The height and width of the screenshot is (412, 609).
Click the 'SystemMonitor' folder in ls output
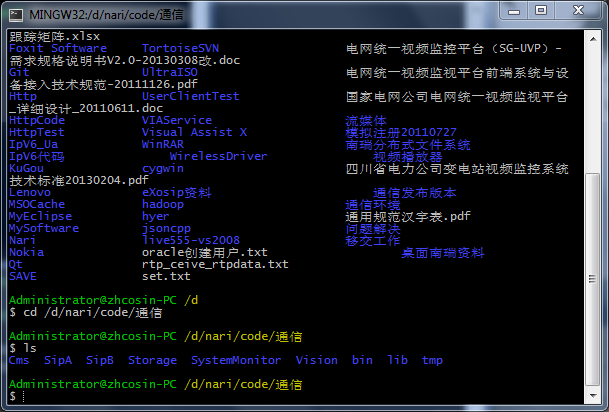(x=236, y=360)
